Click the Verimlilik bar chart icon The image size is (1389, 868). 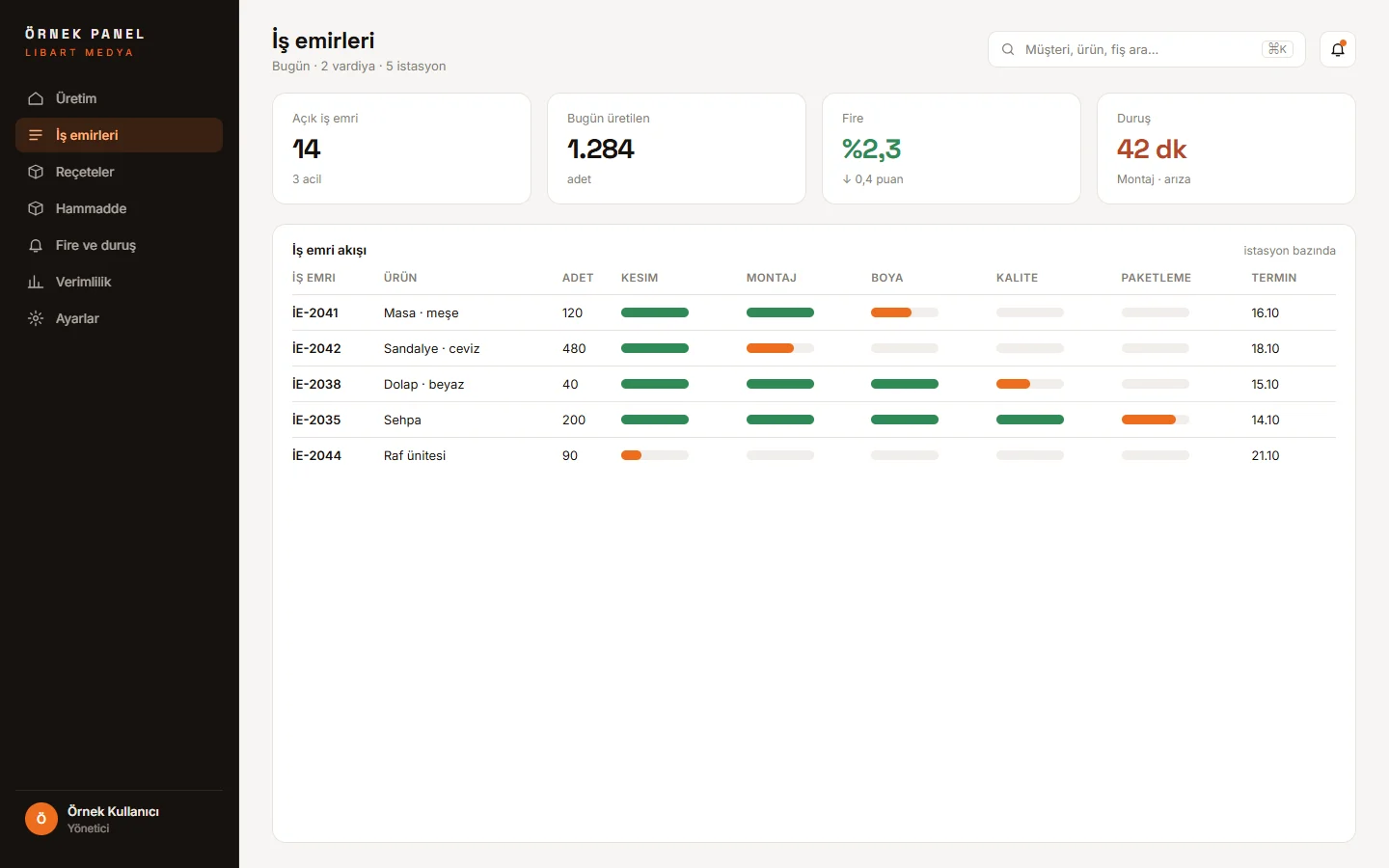36,282
